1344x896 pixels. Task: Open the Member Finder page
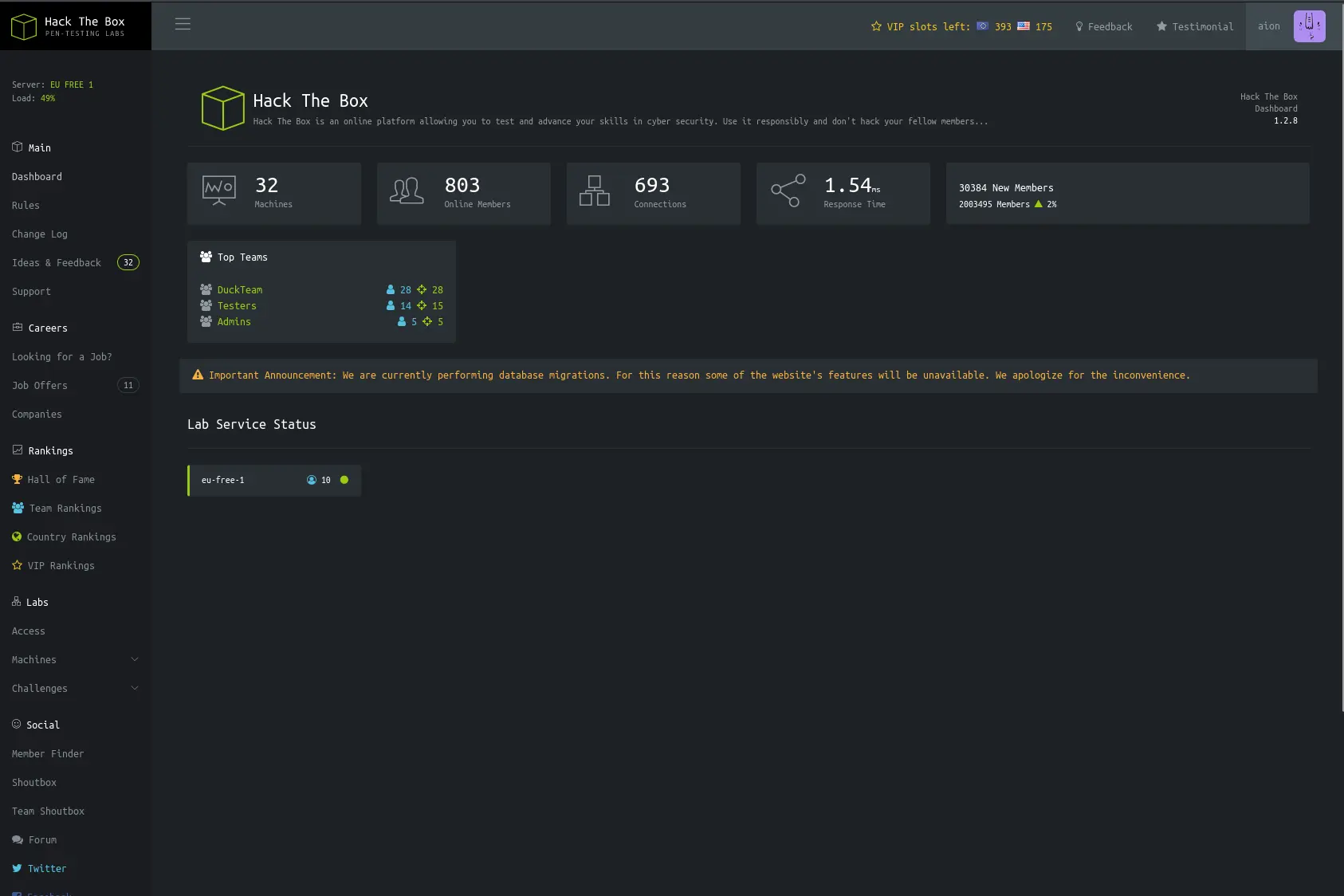48,753
